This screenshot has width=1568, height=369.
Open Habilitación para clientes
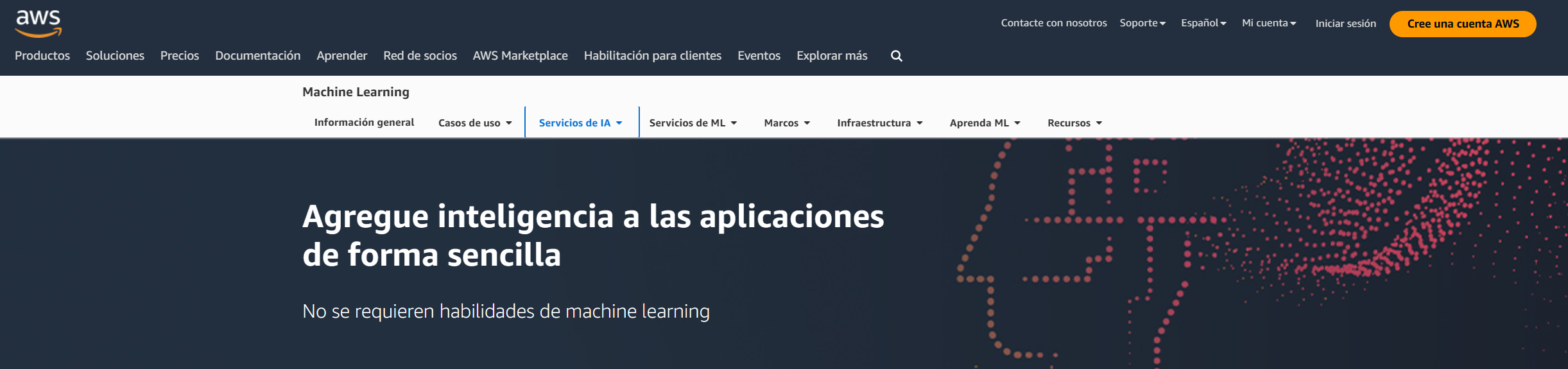[x=653, y=56]
